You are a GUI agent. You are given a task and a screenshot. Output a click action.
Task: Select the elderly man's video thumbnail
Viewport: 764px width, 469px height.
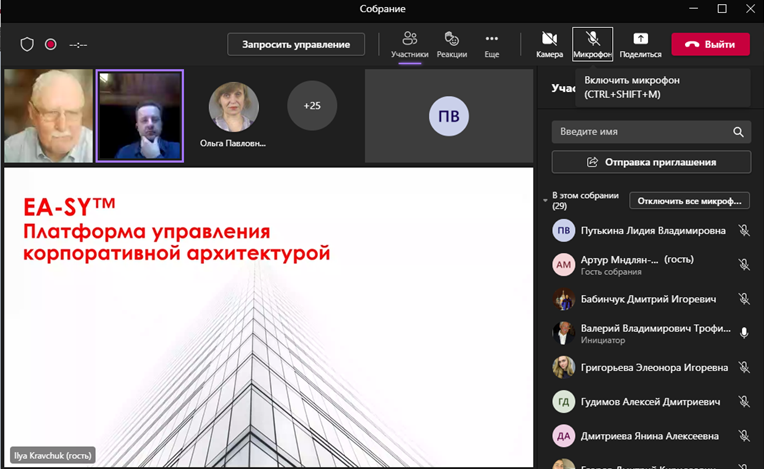tap(48, 115)
